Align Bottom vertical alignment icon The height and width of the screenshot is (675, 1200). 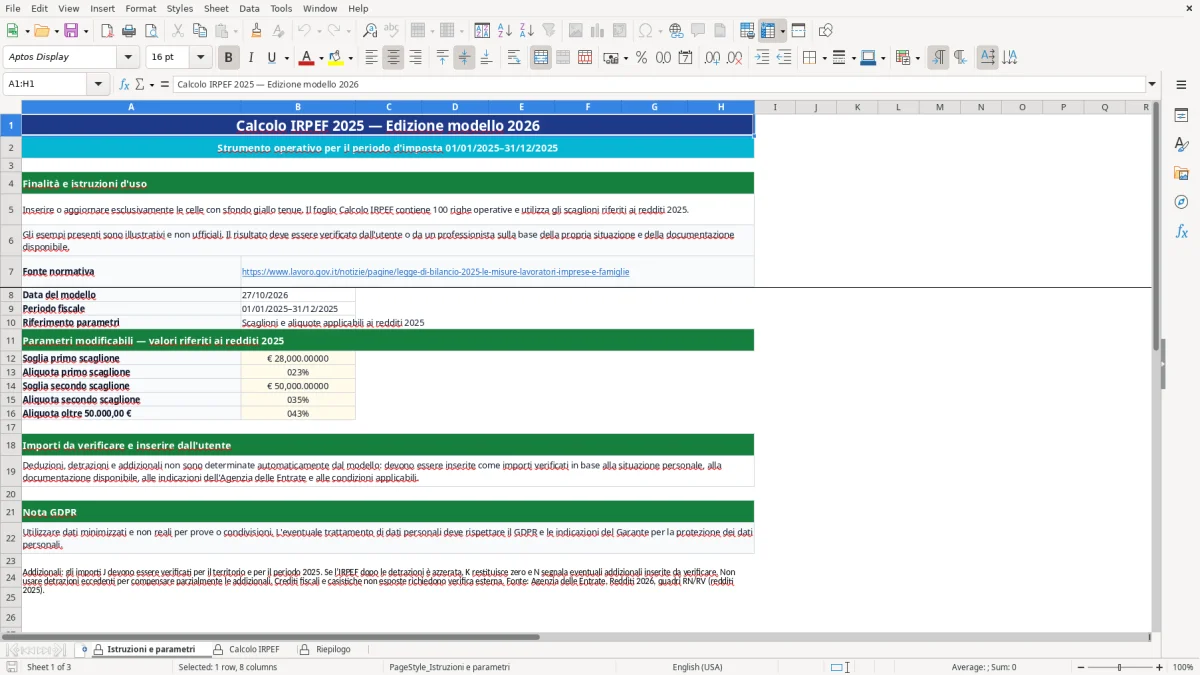486,58
